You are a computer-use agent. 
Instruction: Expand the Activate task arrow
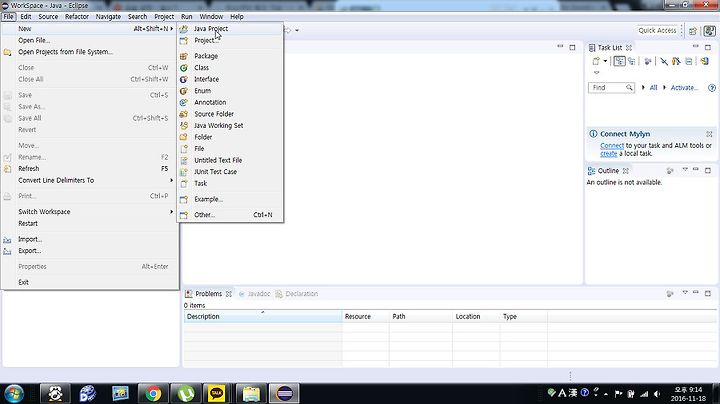click(664, 87)
